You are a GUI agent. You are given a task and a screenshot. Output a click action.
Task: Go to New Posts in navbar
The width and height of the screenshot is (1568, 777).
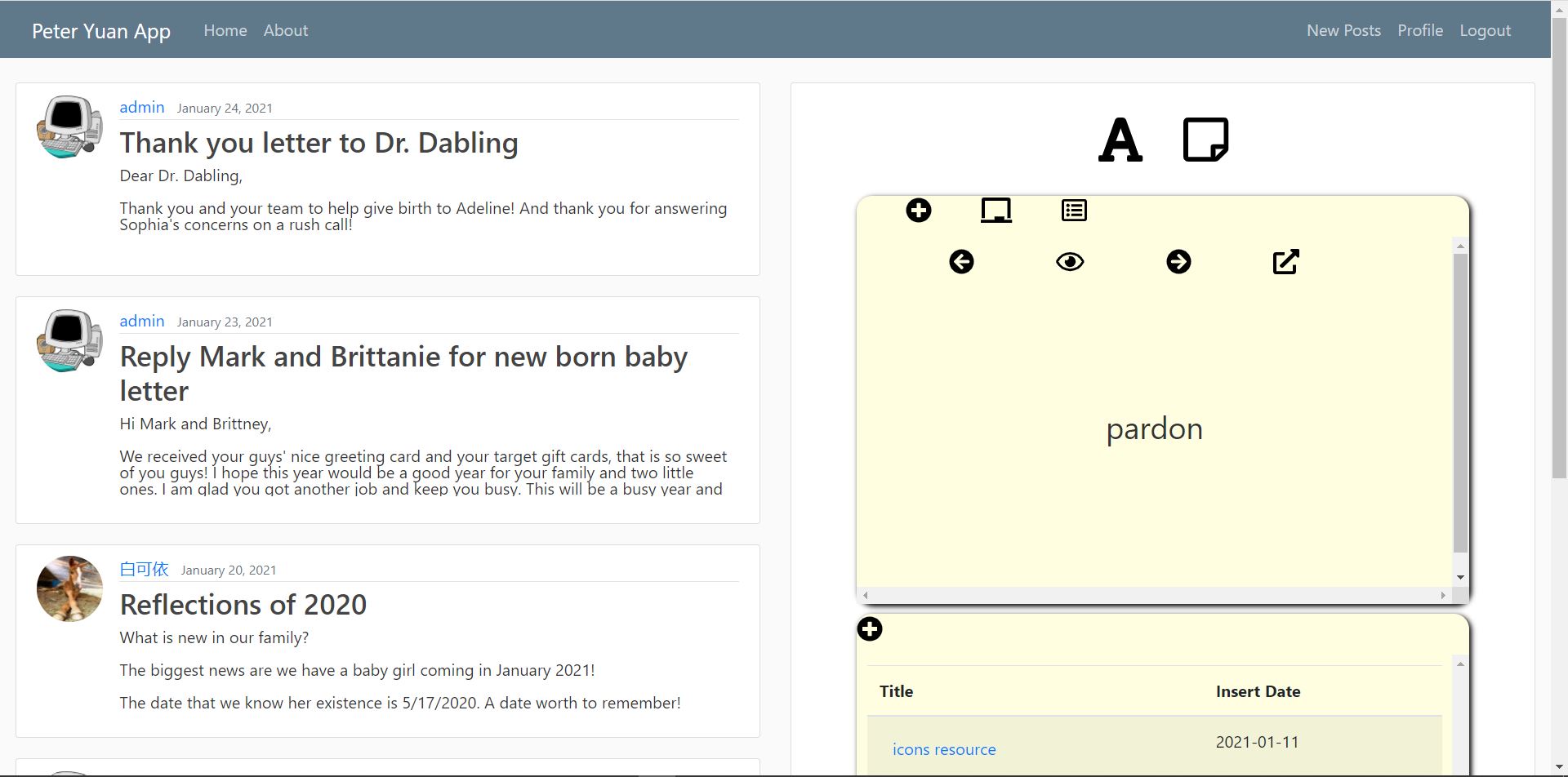(1343, 30)
